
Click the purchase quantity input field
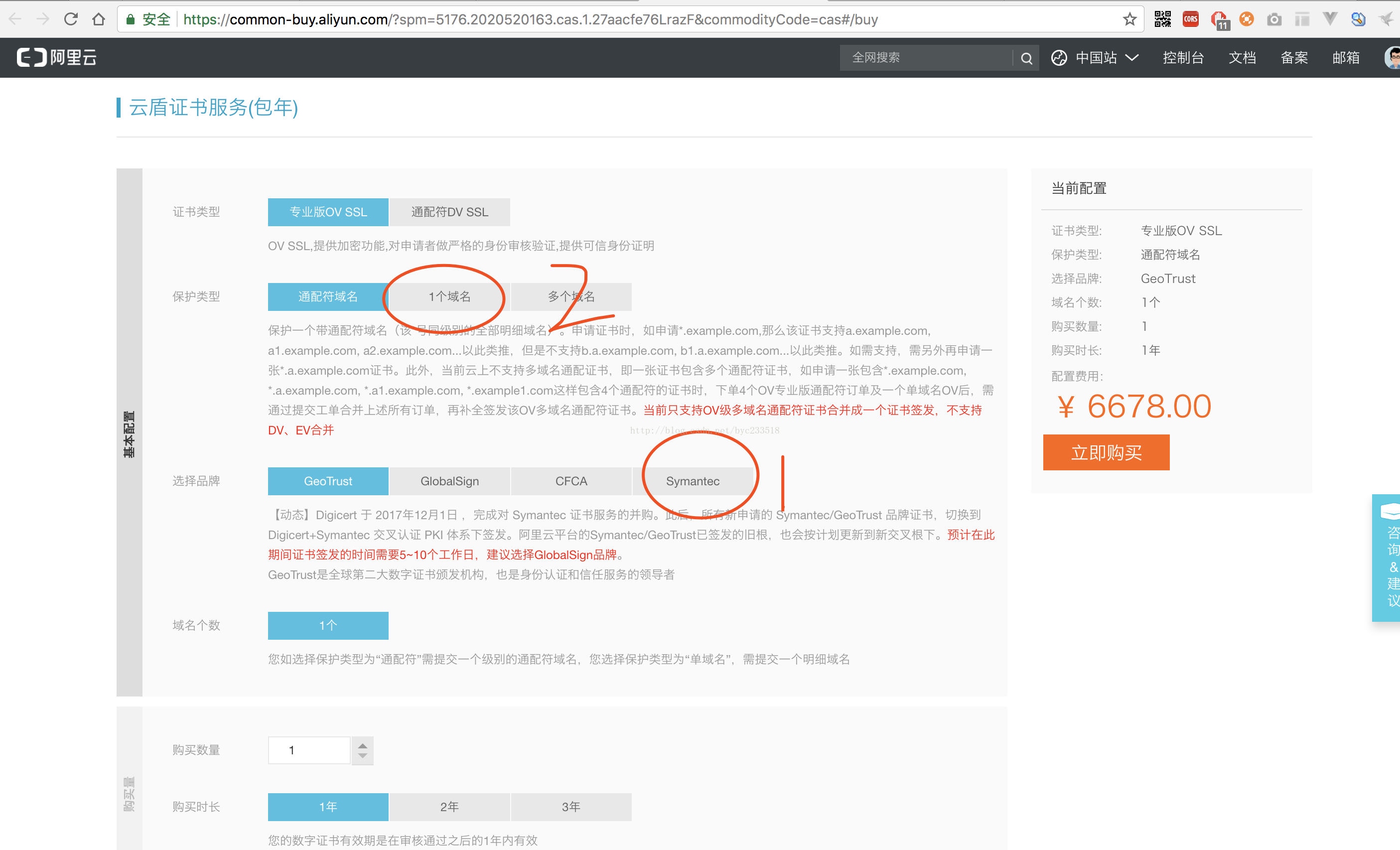(309, 750)
